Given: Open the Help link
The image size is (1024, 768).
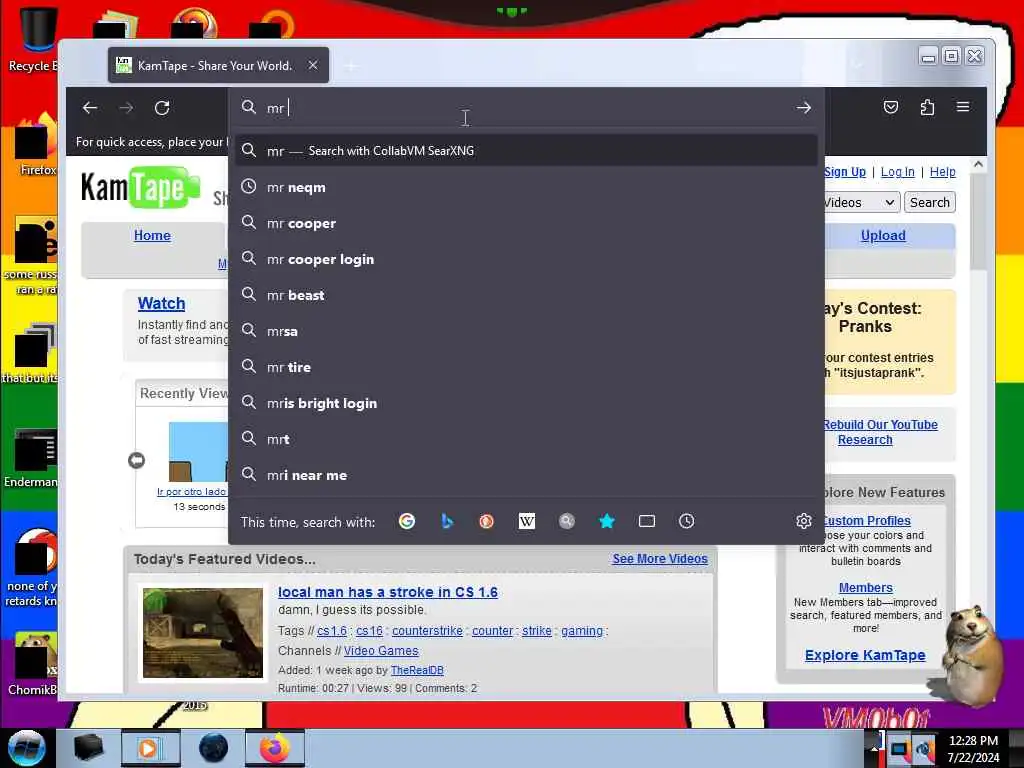Looking at the screenshot, I should pos(942,172).
